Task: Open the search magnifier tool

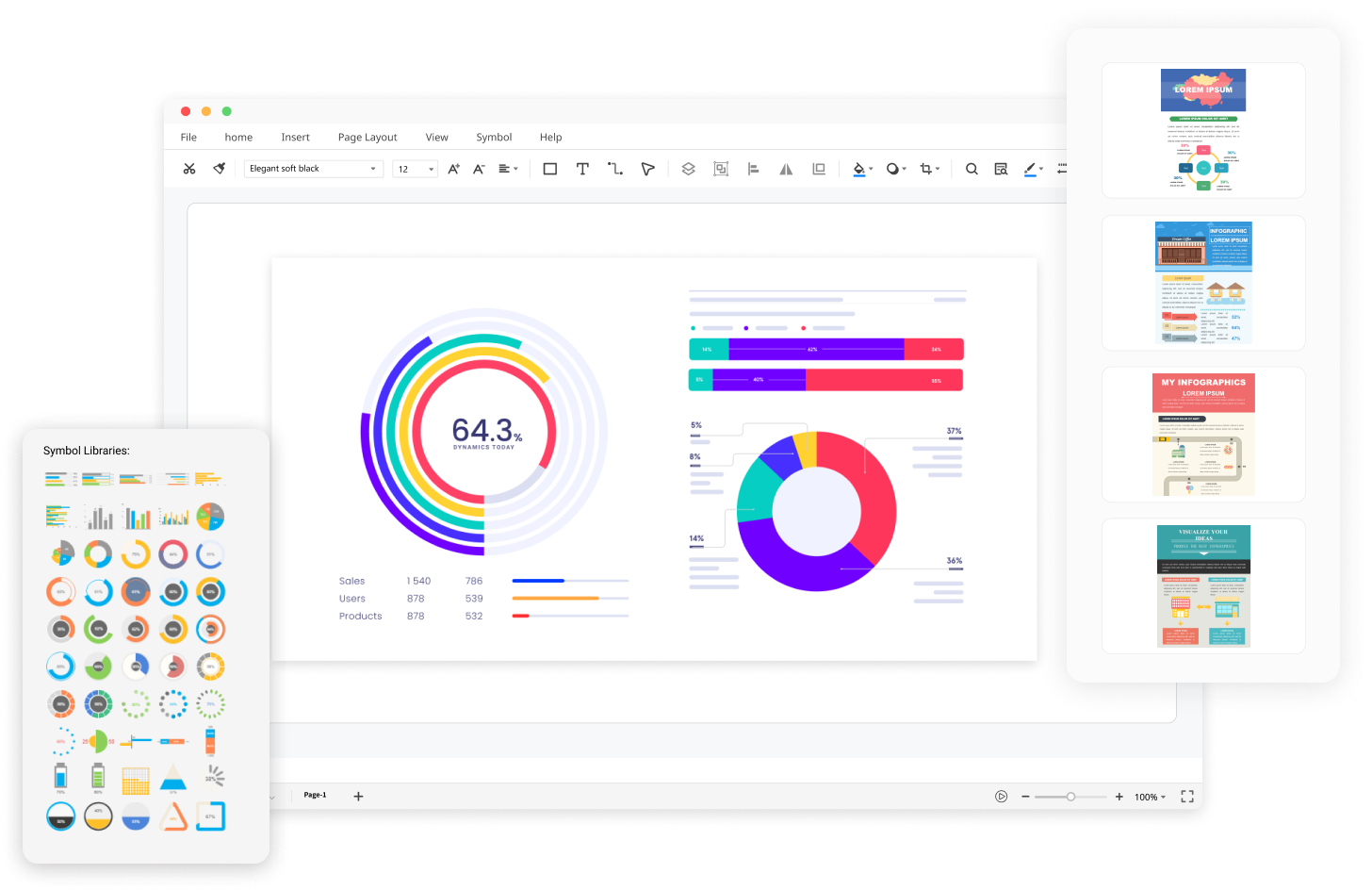Action: pos(972,169)
